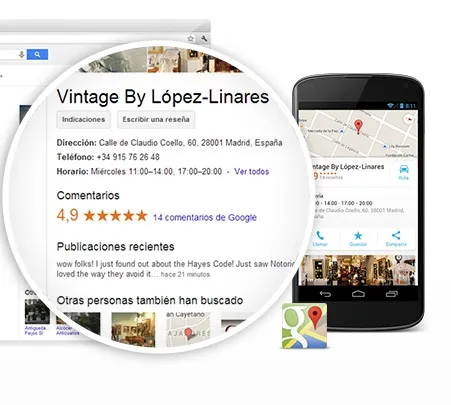This screenshot has height=405, width=451.
Task: Tap the store photo strip on phone
Action: tap(357, 270)
